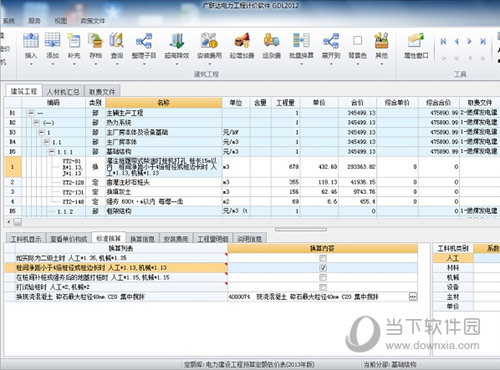Switch to the 查看单价构成 tab

[x=69, y=239]
